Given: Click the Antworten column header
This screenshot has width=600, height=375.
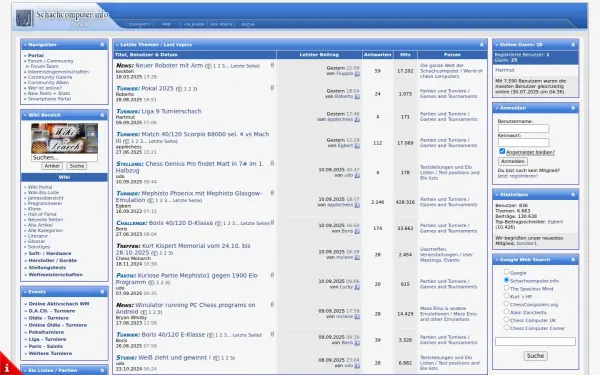Looking at the screenshot, I should click(377, 55).
